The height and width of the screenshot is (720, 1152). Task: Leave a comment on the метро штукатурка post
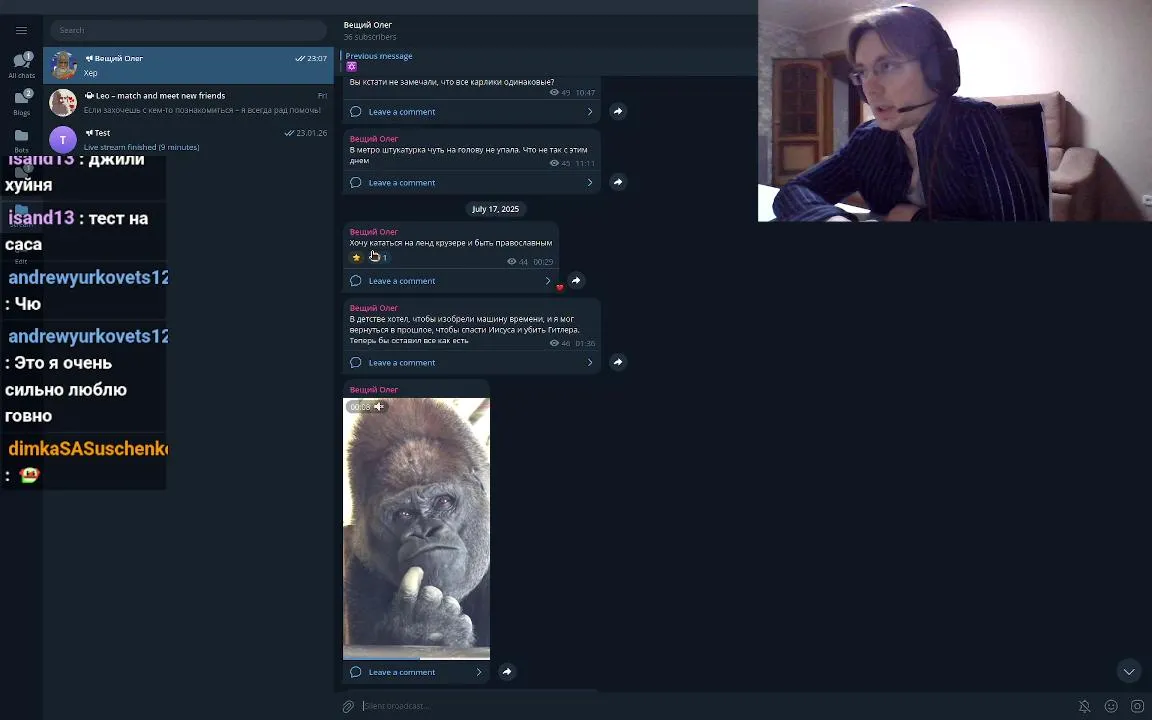pyautogui.click(x=402, y=182)
